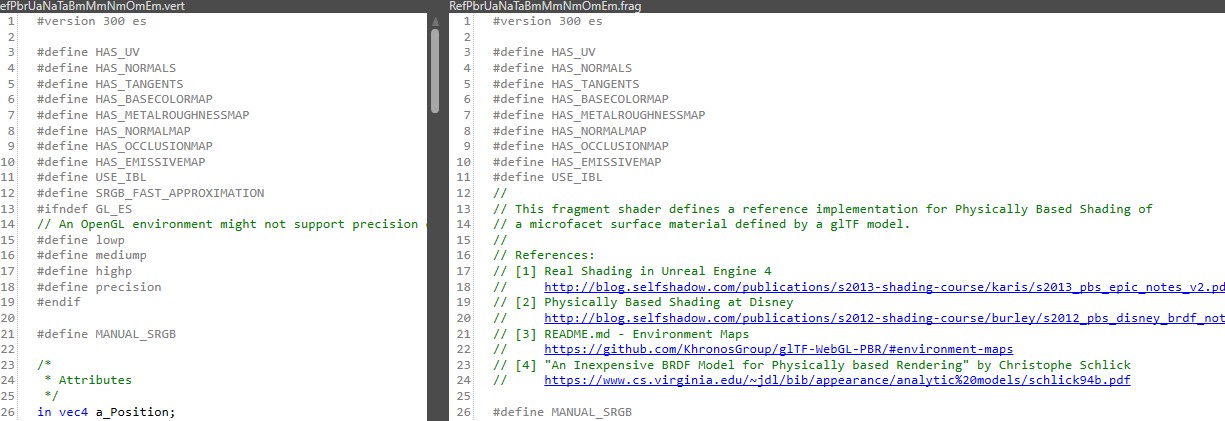The width and height of the screenshot is (1225, 421).
Task: Open the KhronosGroup glTF-WebGL-PBR environment-maps link
Action: [x=778, y=349]
